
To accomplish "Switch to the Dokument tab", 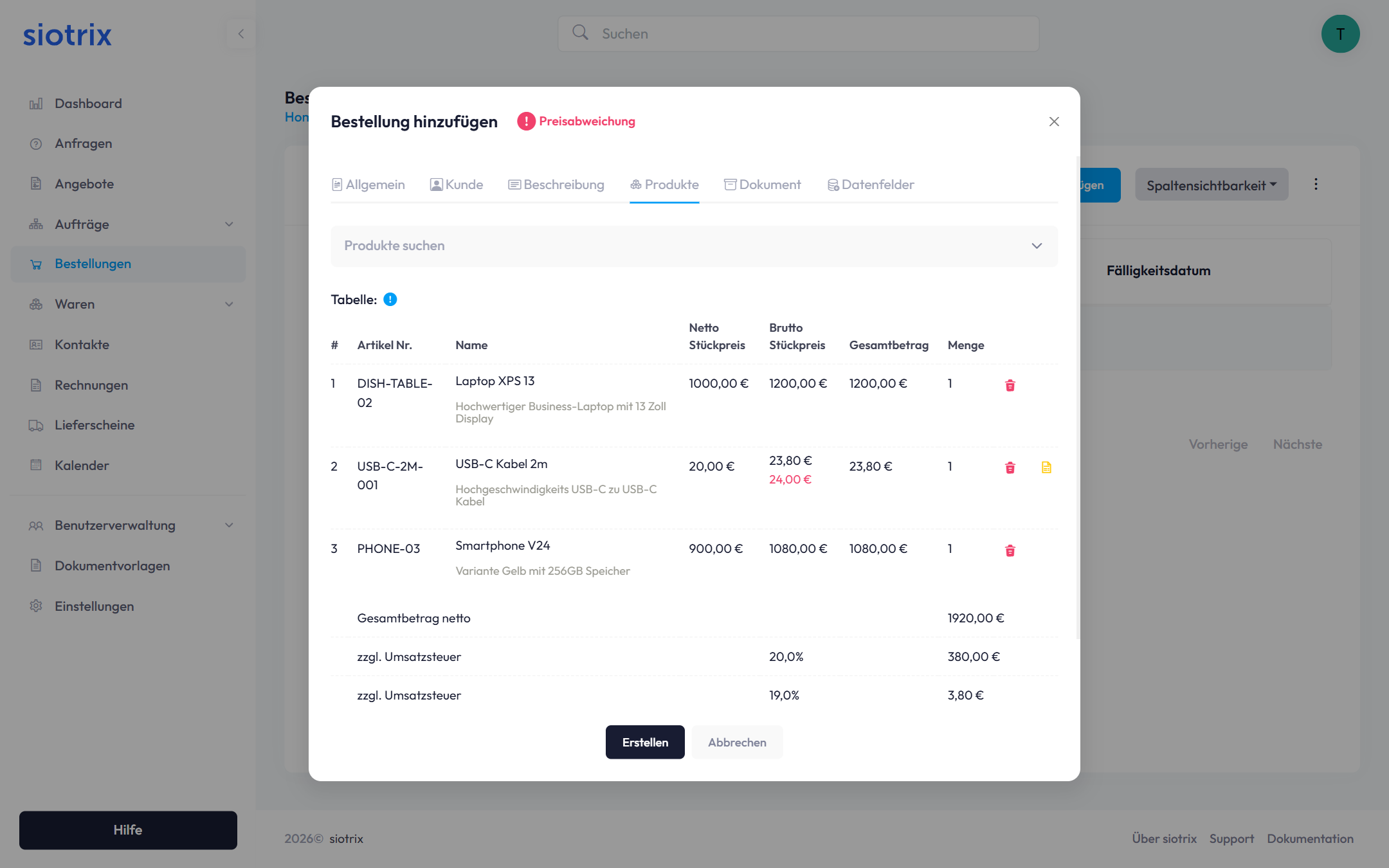I will (x=763, y=185).
